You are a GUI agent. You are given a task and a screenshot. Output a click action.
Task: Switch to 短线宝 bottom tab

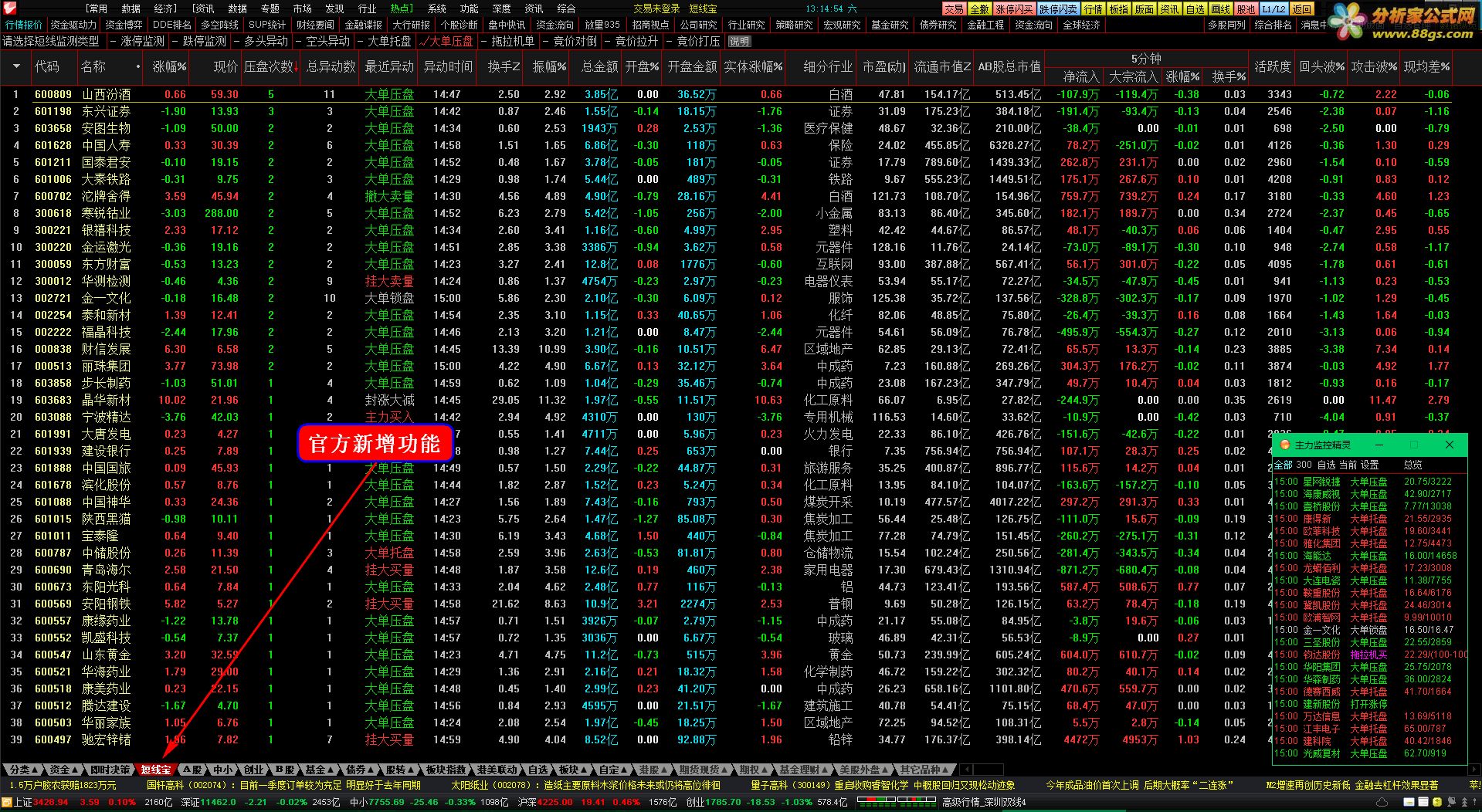click(x=156, y=770)
